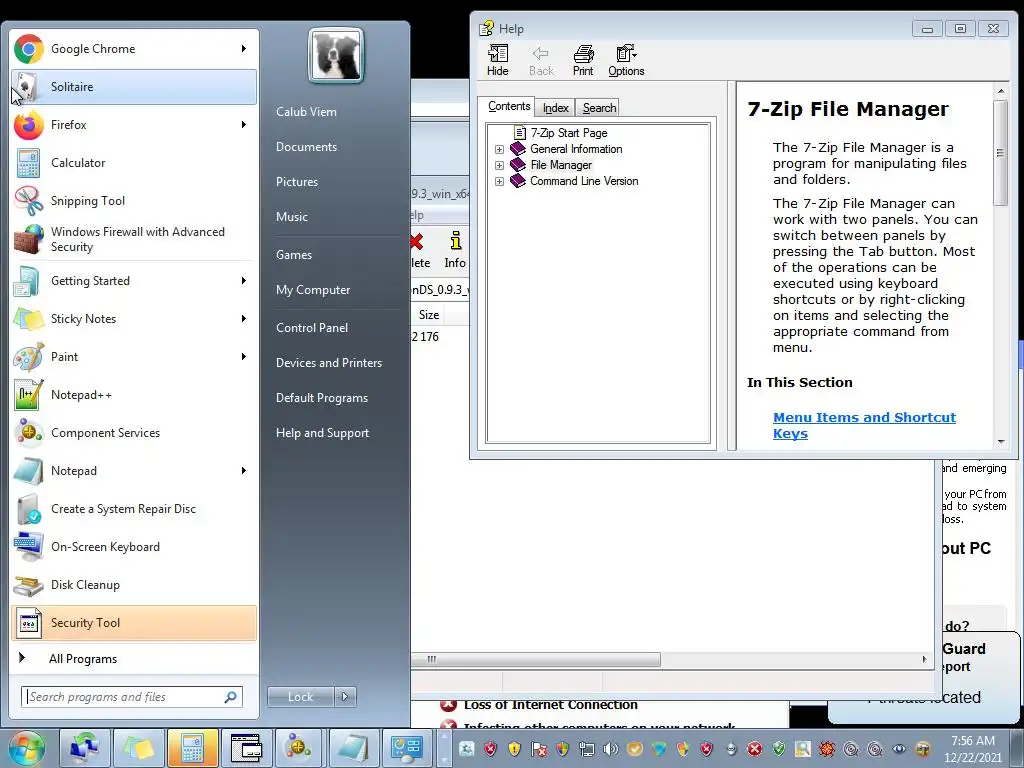1024x768 pixels.
Task: Open the Options menu in Help toolbar
Action: coord(626,61)
